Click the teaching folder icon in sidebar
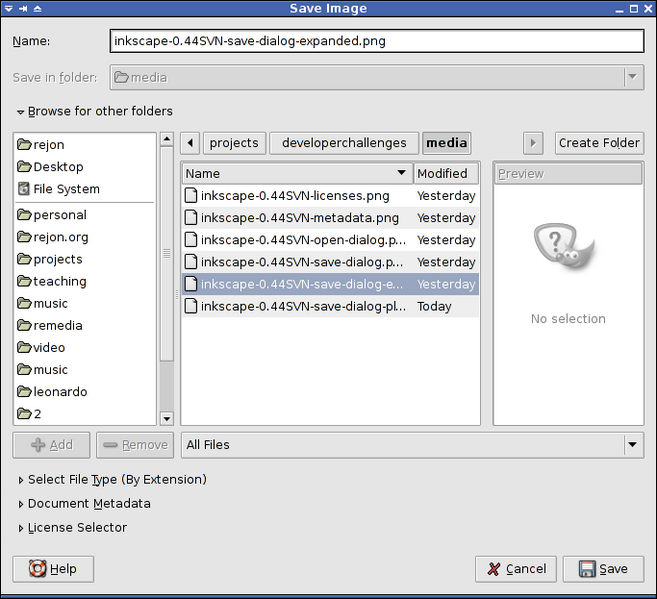 (x=24, y=281)
